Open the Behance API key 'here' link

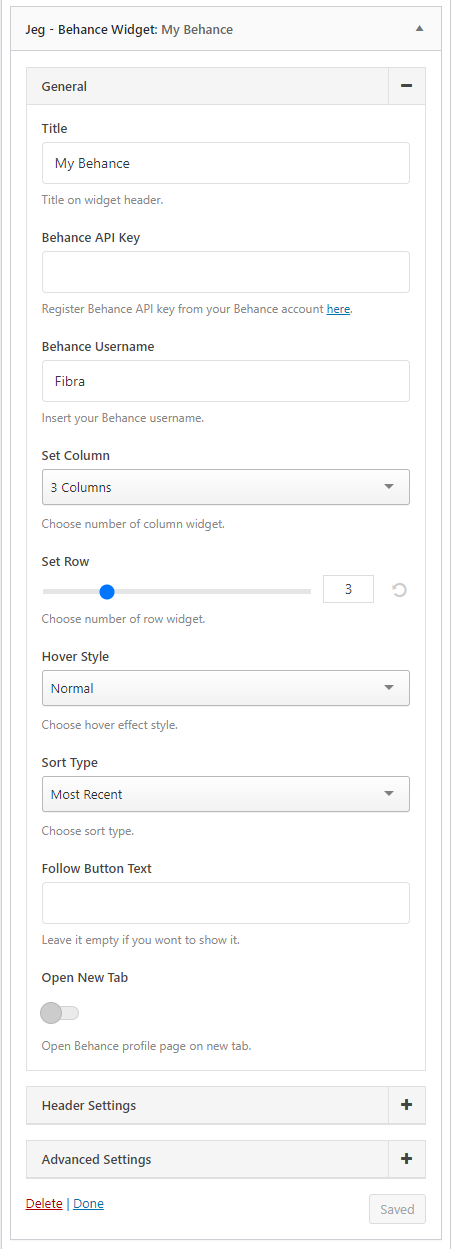(x=338, y=309)
